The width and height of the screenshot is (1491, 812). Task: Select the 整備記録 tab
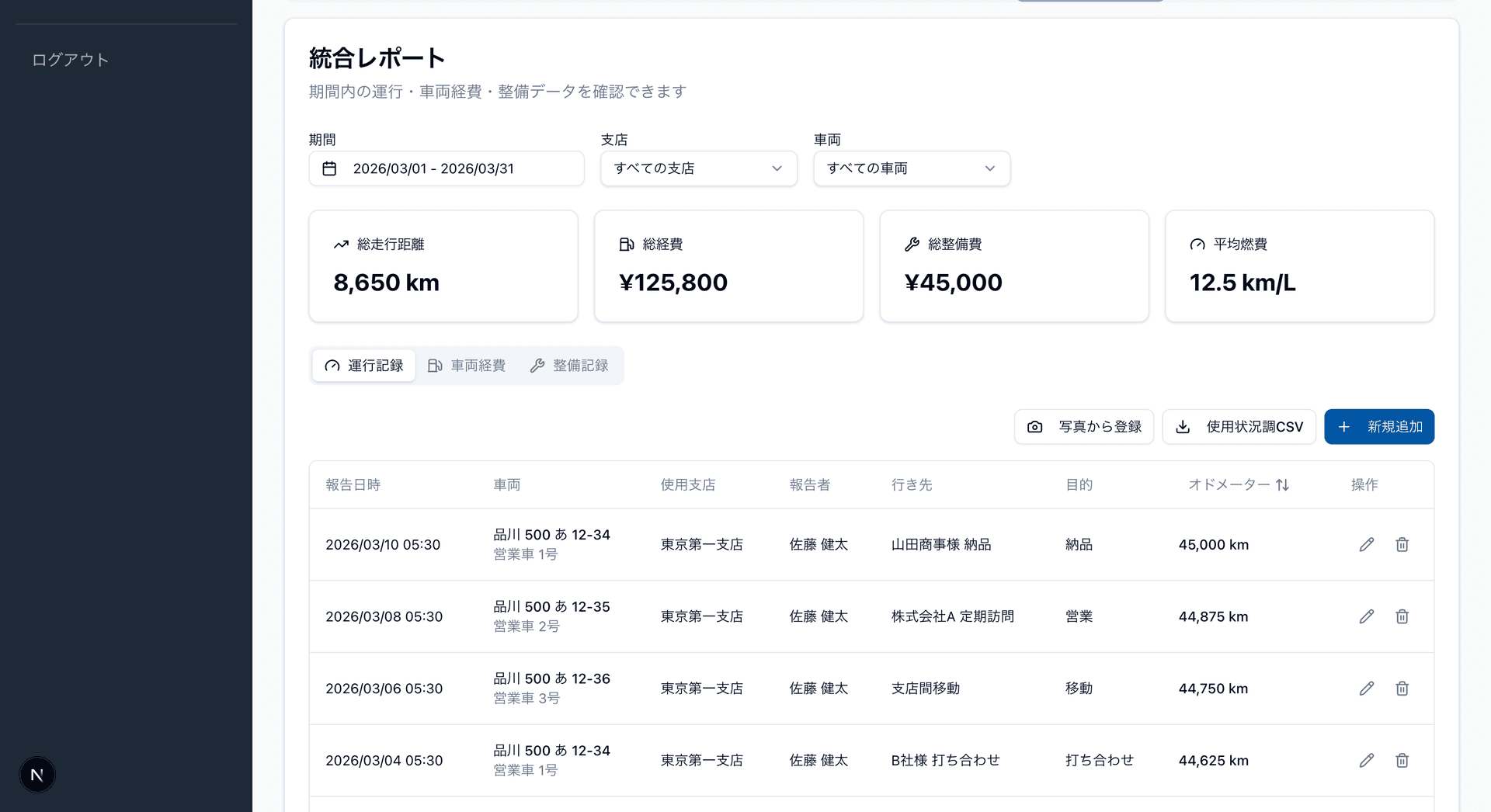570,365
